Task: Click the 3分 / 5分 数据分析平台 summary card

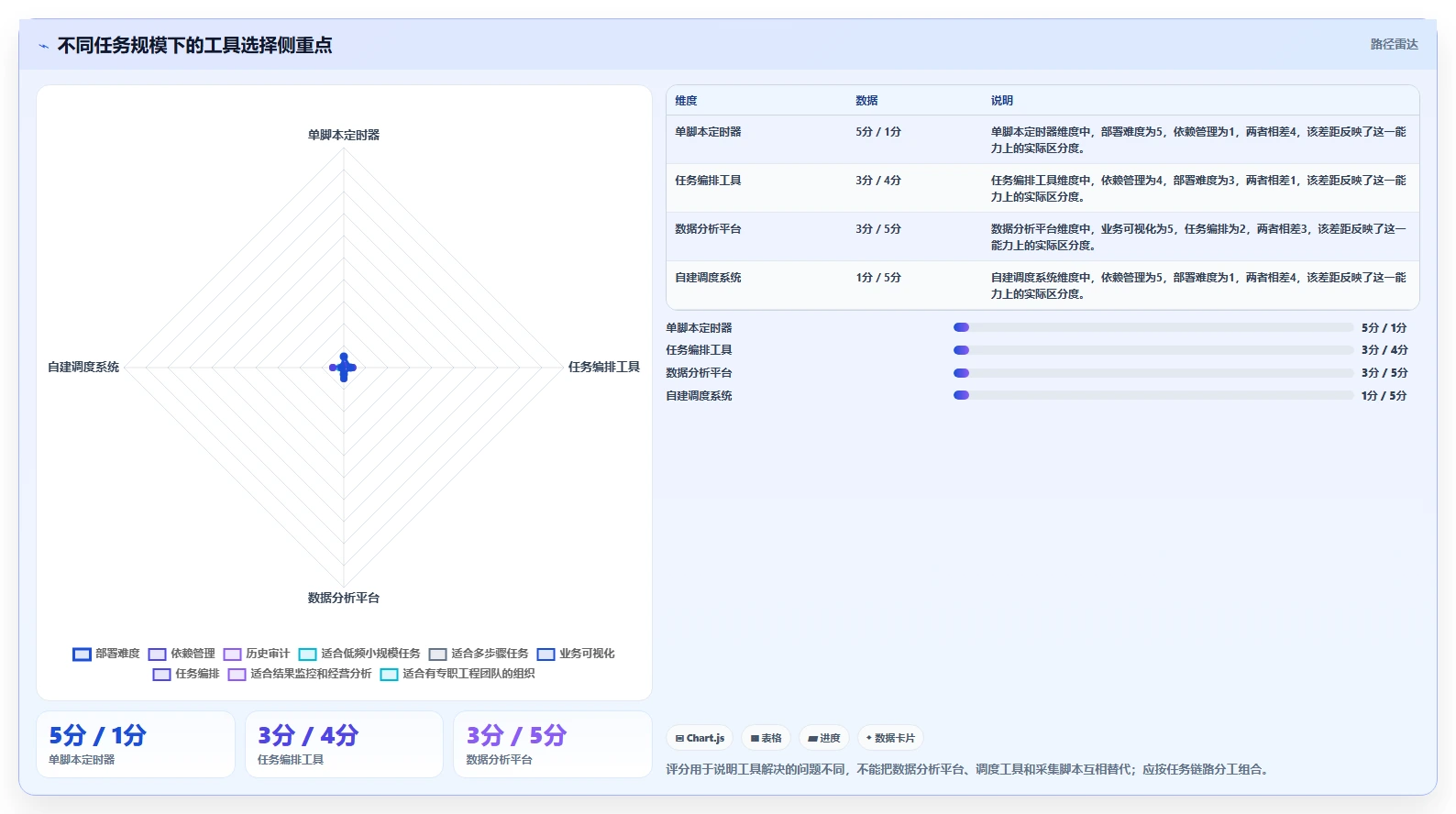Action: tap(553, 744)
